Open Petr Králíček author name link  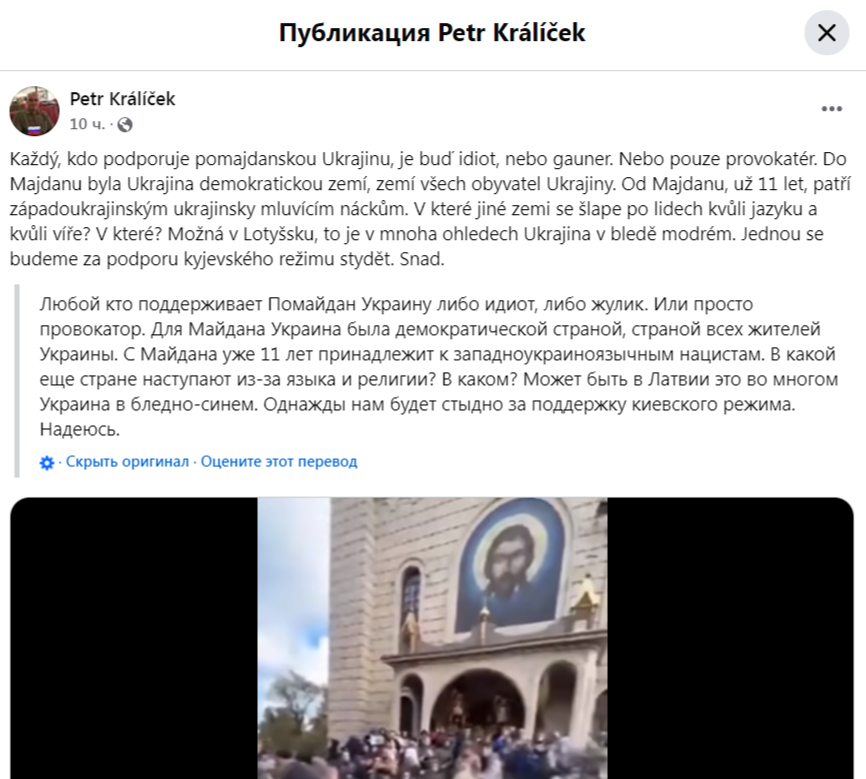coord(122,99)
